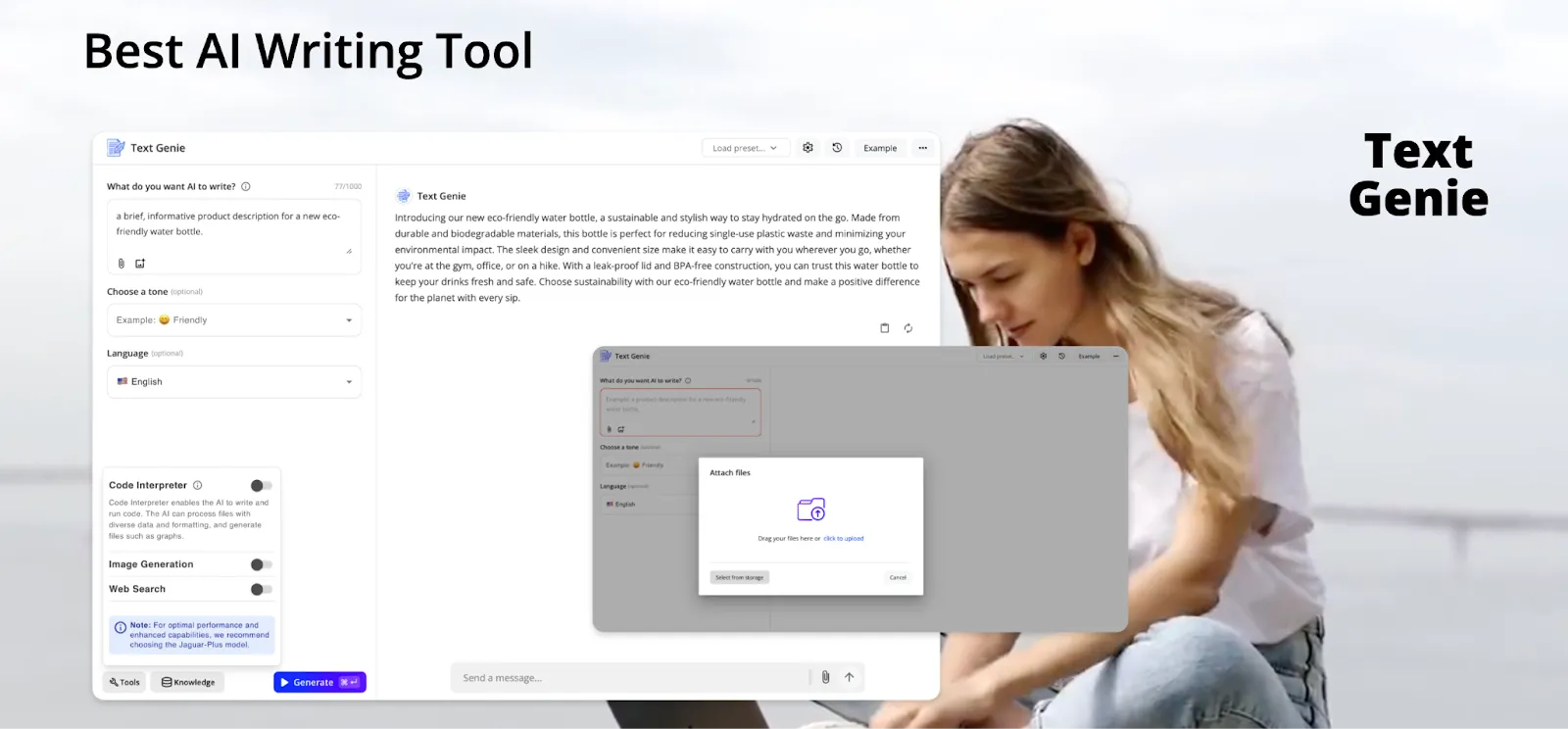The image size is (1568, 729).
Task: Click the '77/1000' character counter
Action: 348,186
